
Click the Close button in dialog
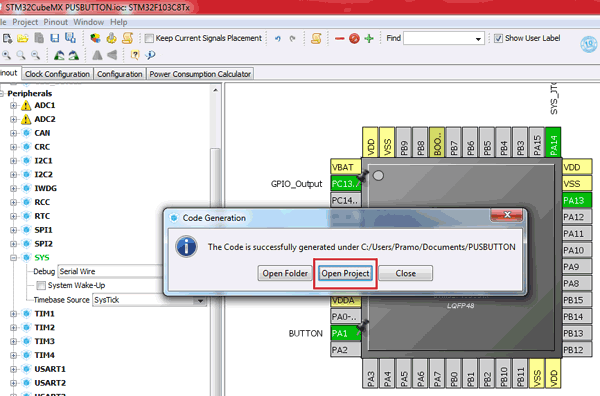(x=406, y=273)
